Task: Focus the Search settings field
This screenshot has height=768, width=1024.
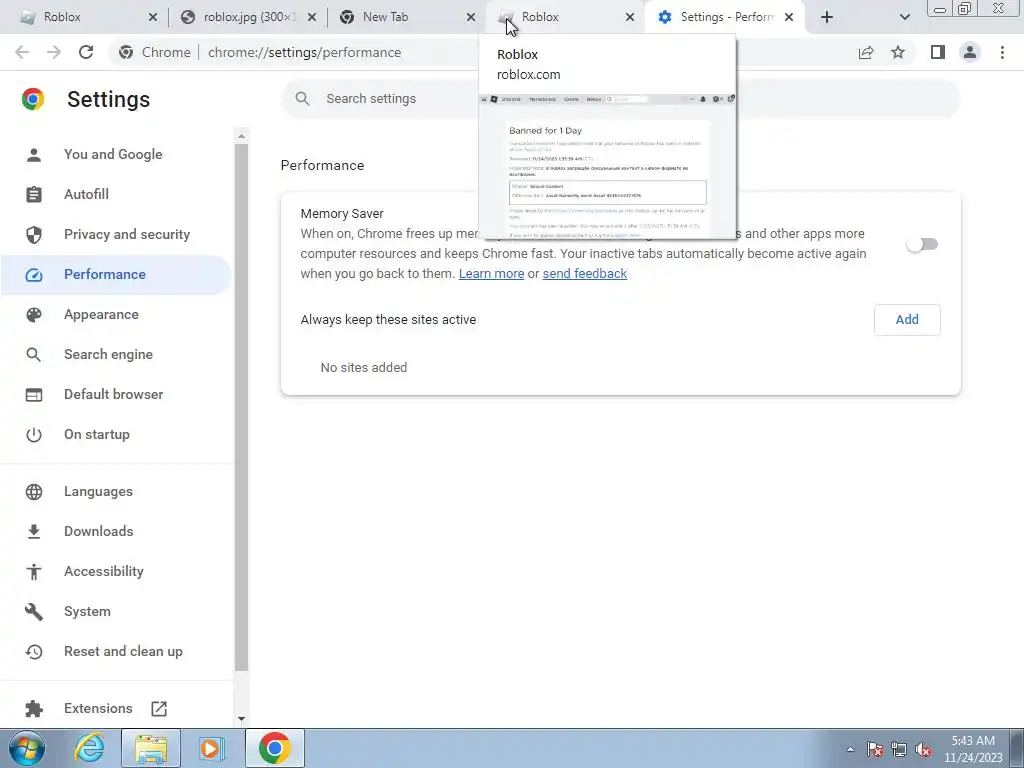Action: coord(620,99)
